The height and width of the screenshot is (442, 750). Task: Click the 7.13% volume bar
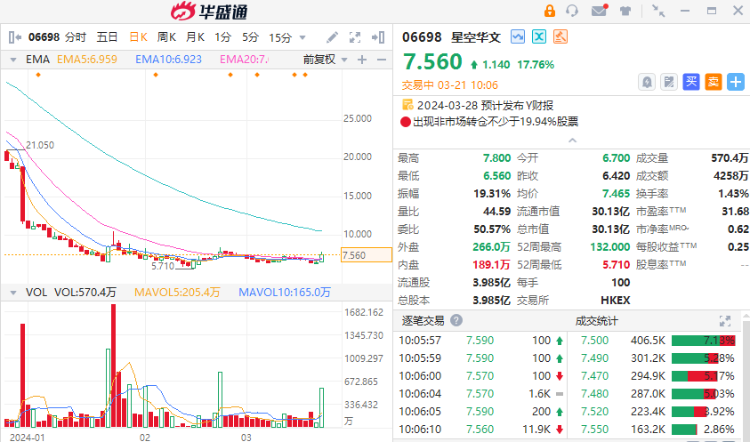[x=703, y=341]
